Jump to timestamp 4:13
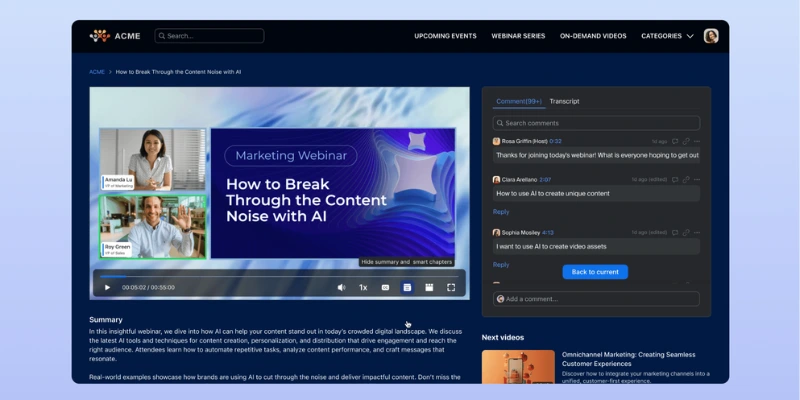 click(548, 233)
